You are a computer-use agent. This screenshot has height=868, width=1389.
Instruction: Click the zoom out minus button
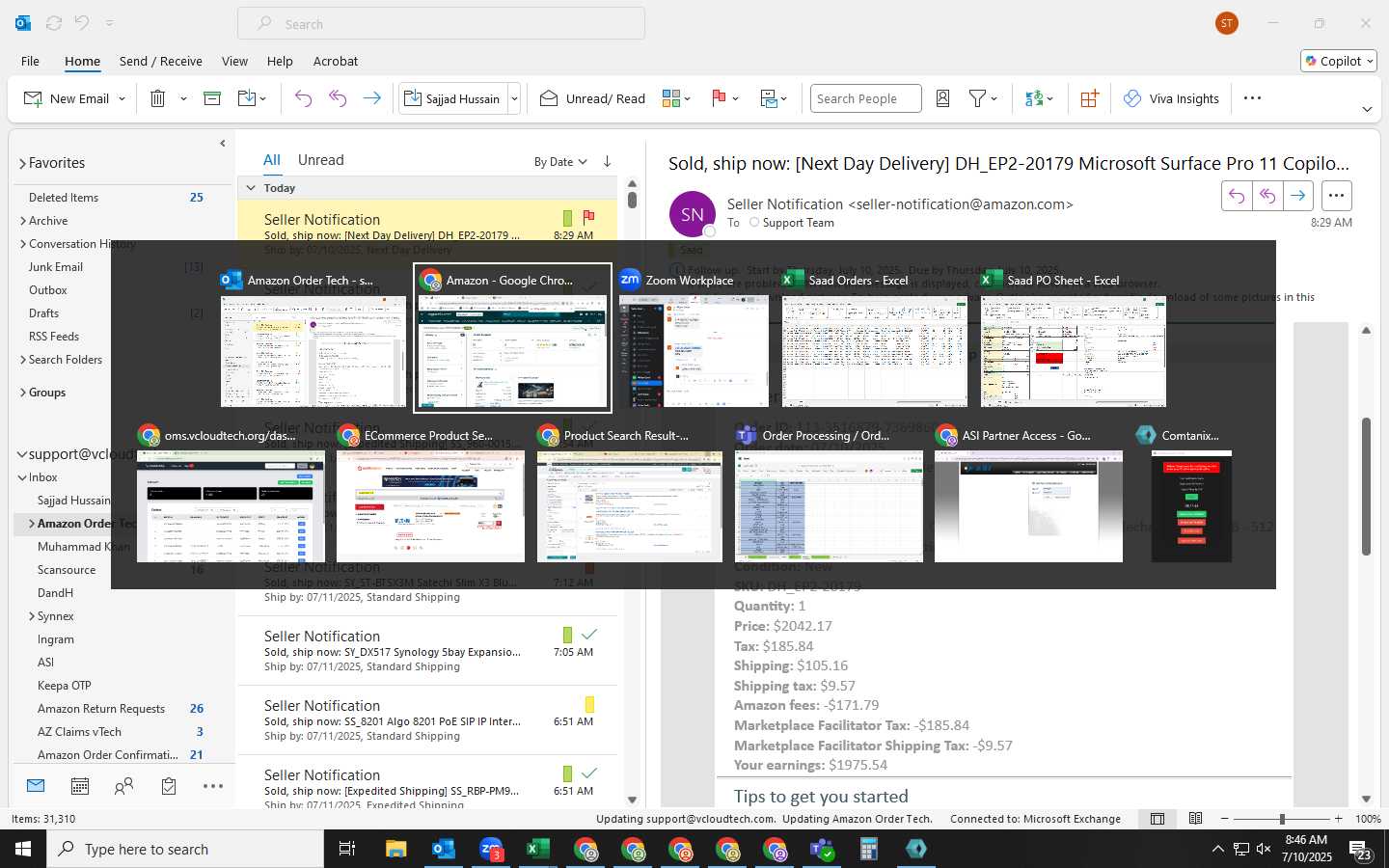1225,819
